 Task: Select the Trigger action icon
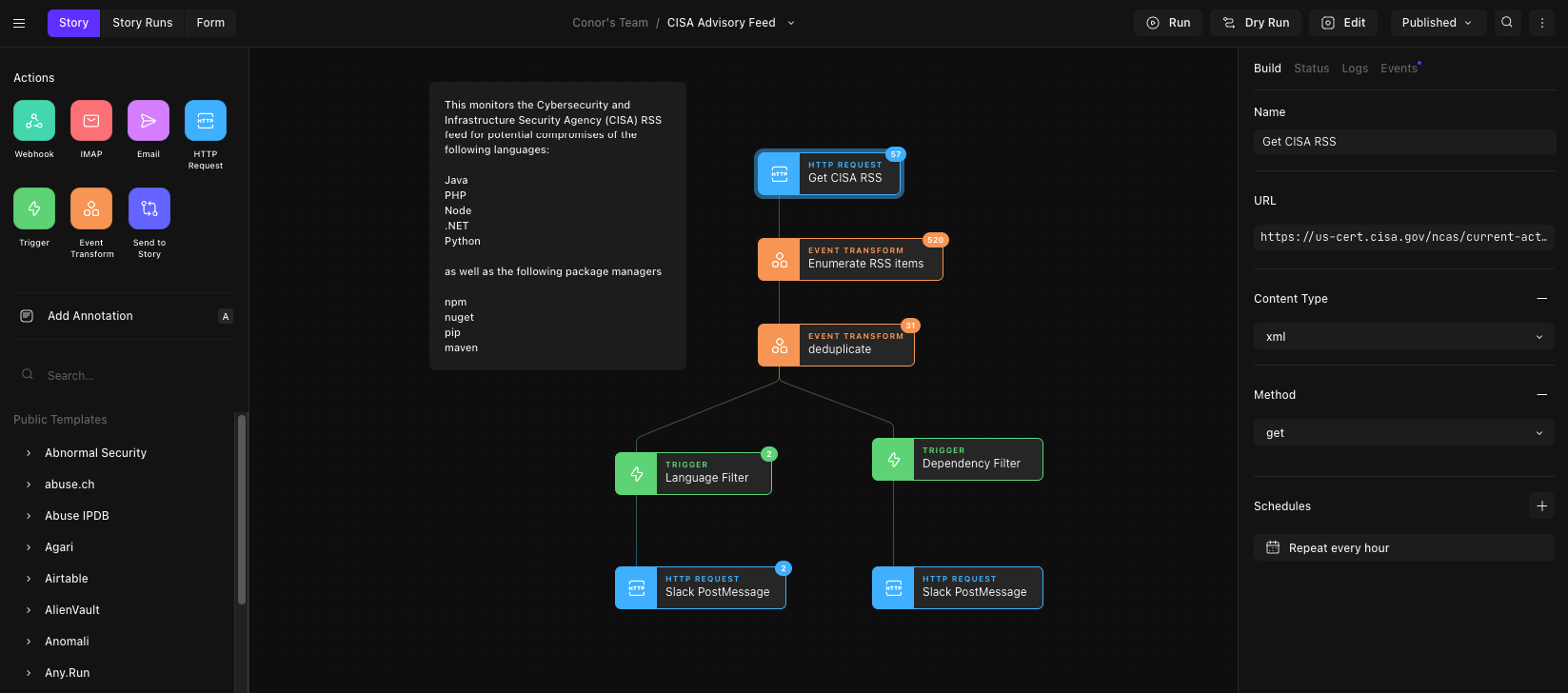click(x=34, y=208)
